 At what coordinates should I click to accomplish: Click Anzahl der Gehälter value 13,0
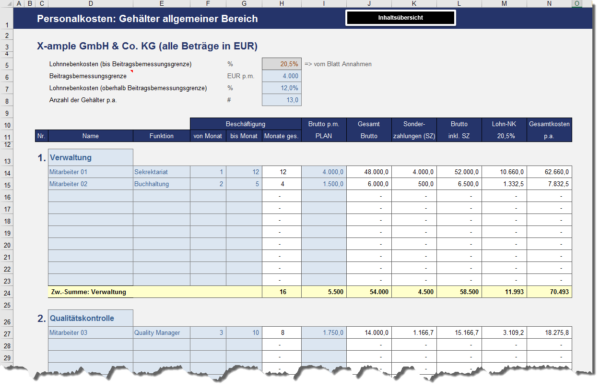coord(282,100)
